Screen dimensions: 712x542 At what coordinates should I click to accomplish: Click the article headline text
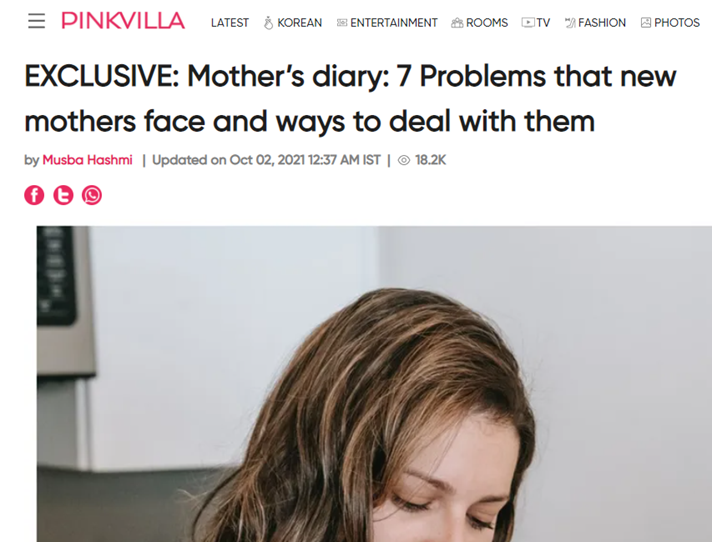(350, 99)
